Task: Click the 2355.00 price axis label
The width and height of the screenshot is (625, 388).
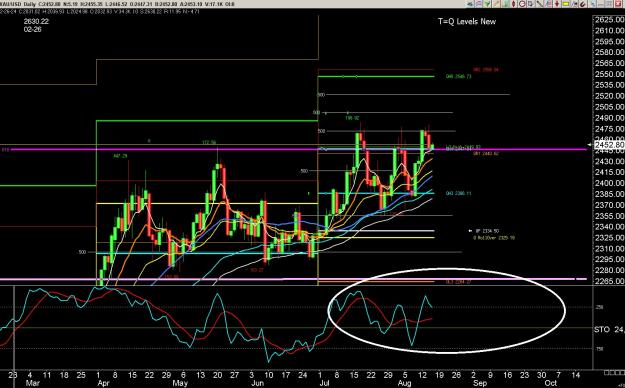Action: (609, 216)
